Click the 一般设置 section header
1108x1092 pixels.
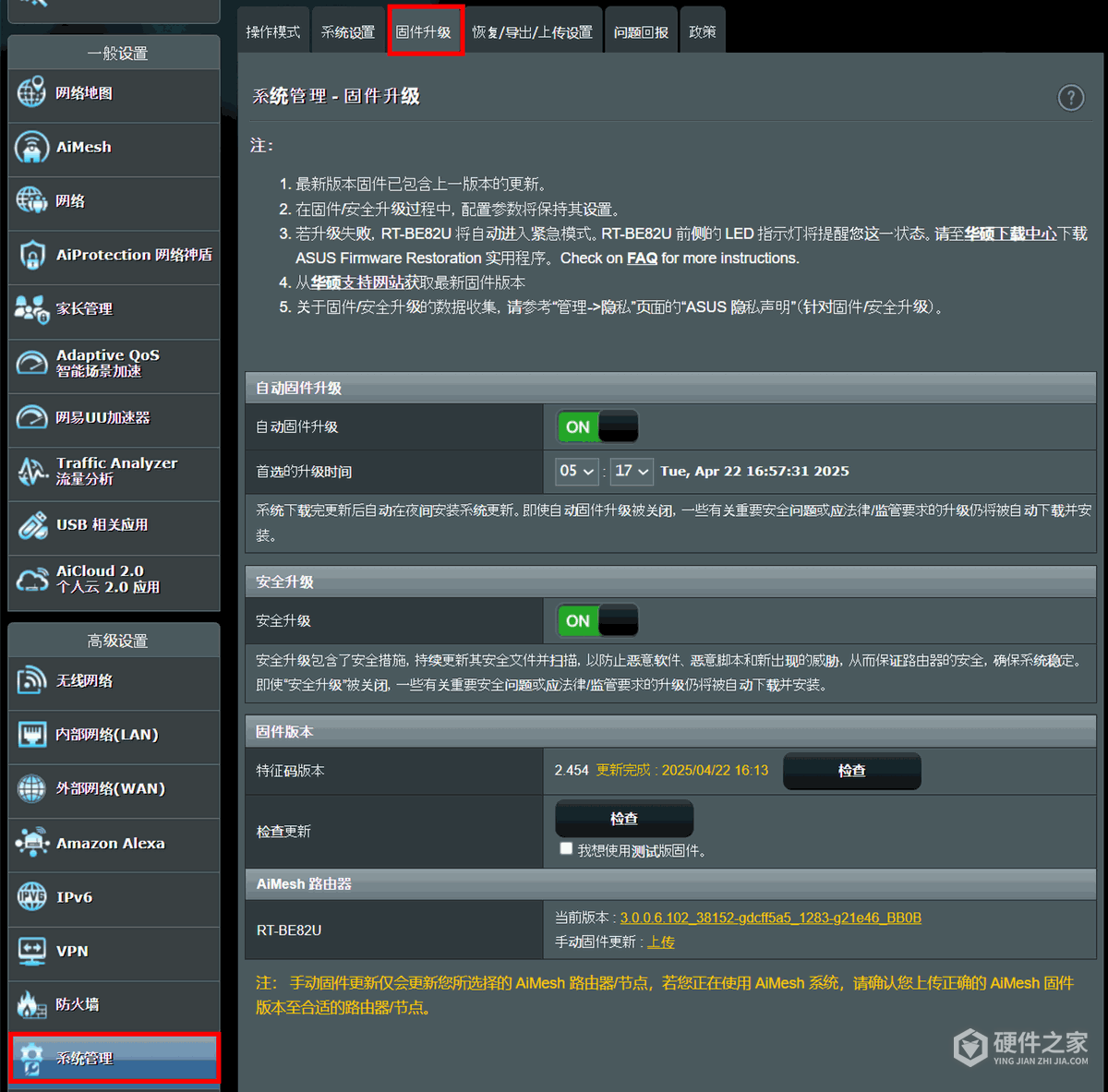click(114, 53)
